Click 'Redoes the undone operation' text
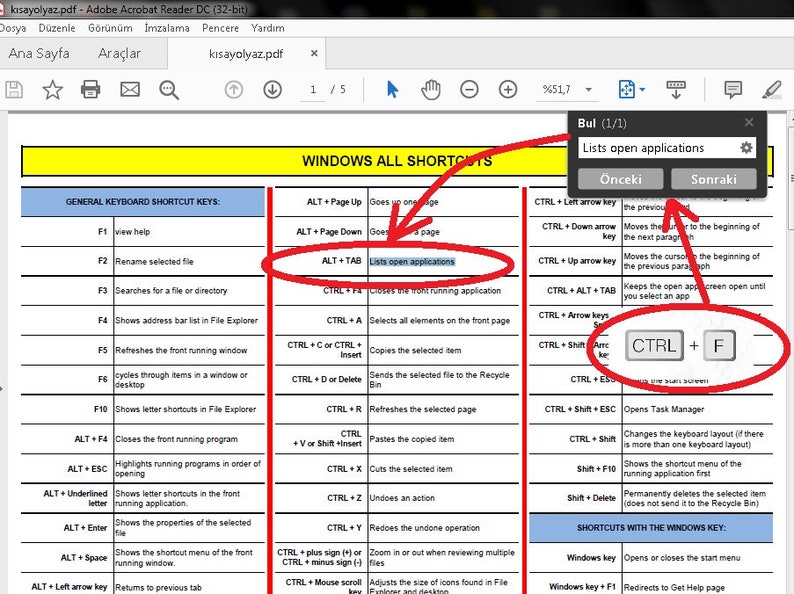 point(424,528)
